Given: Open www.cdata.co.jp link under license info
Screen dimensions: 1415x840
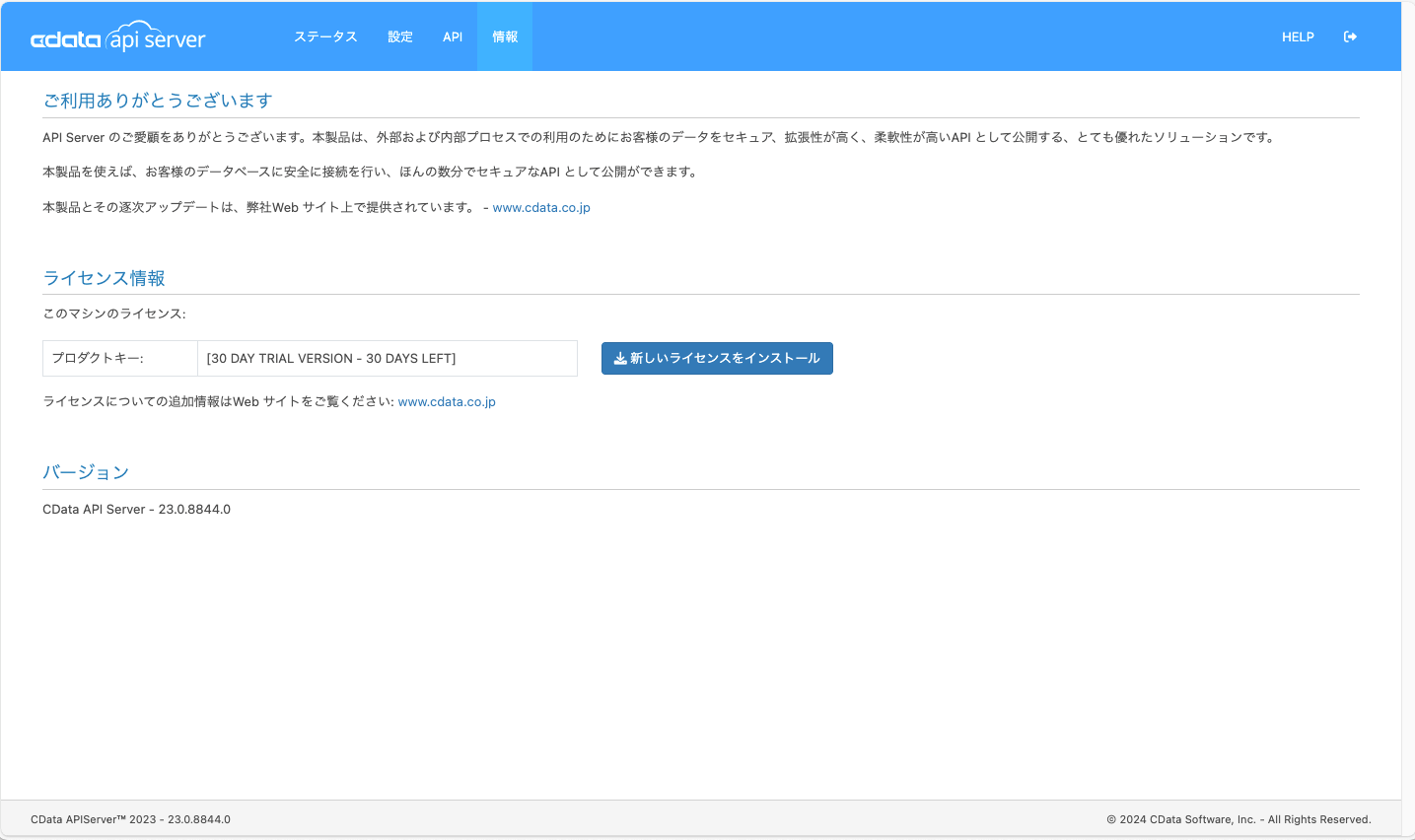Looking at the screenshot, I should (x=447, y=401).
